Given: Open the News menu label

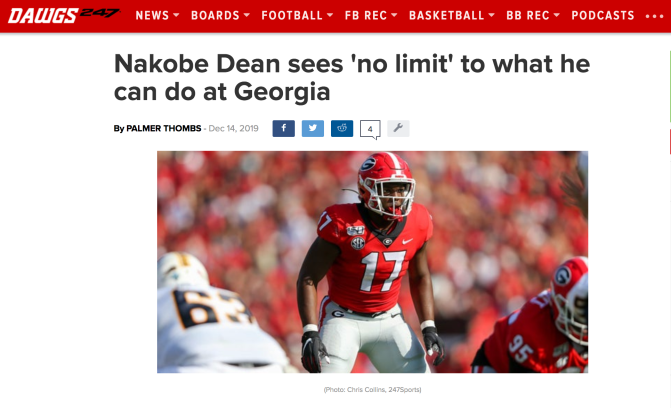Looking at the screenshot, I should (x=152, y=15).
